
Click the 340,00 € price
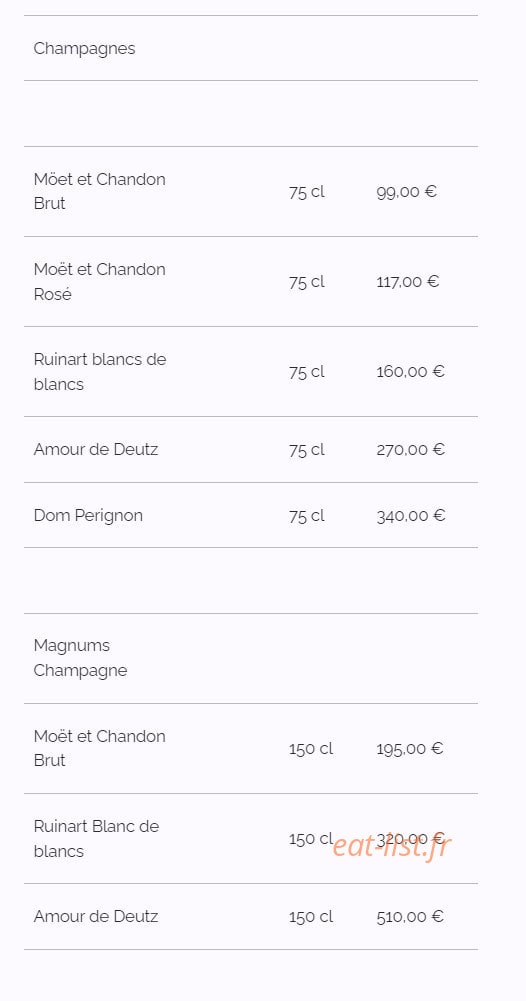tap(410, 515)
